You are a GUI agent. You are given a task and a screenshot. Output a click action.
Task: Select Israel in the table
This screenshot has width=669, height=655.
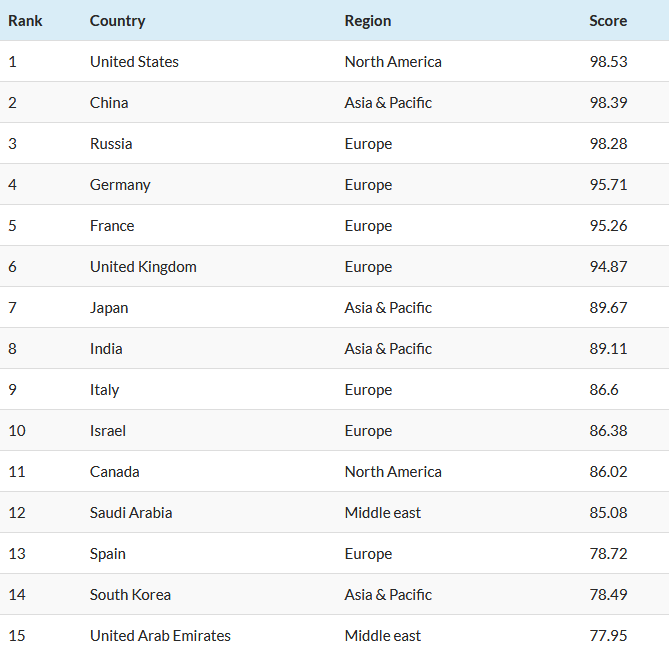pos(108,431)
